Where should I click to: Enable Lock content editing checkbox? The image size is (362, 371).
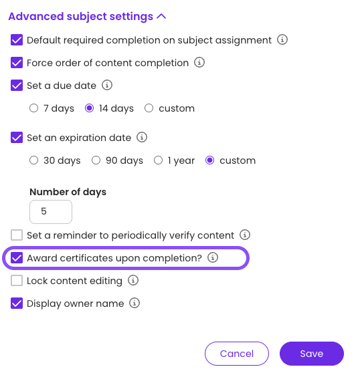17,281
